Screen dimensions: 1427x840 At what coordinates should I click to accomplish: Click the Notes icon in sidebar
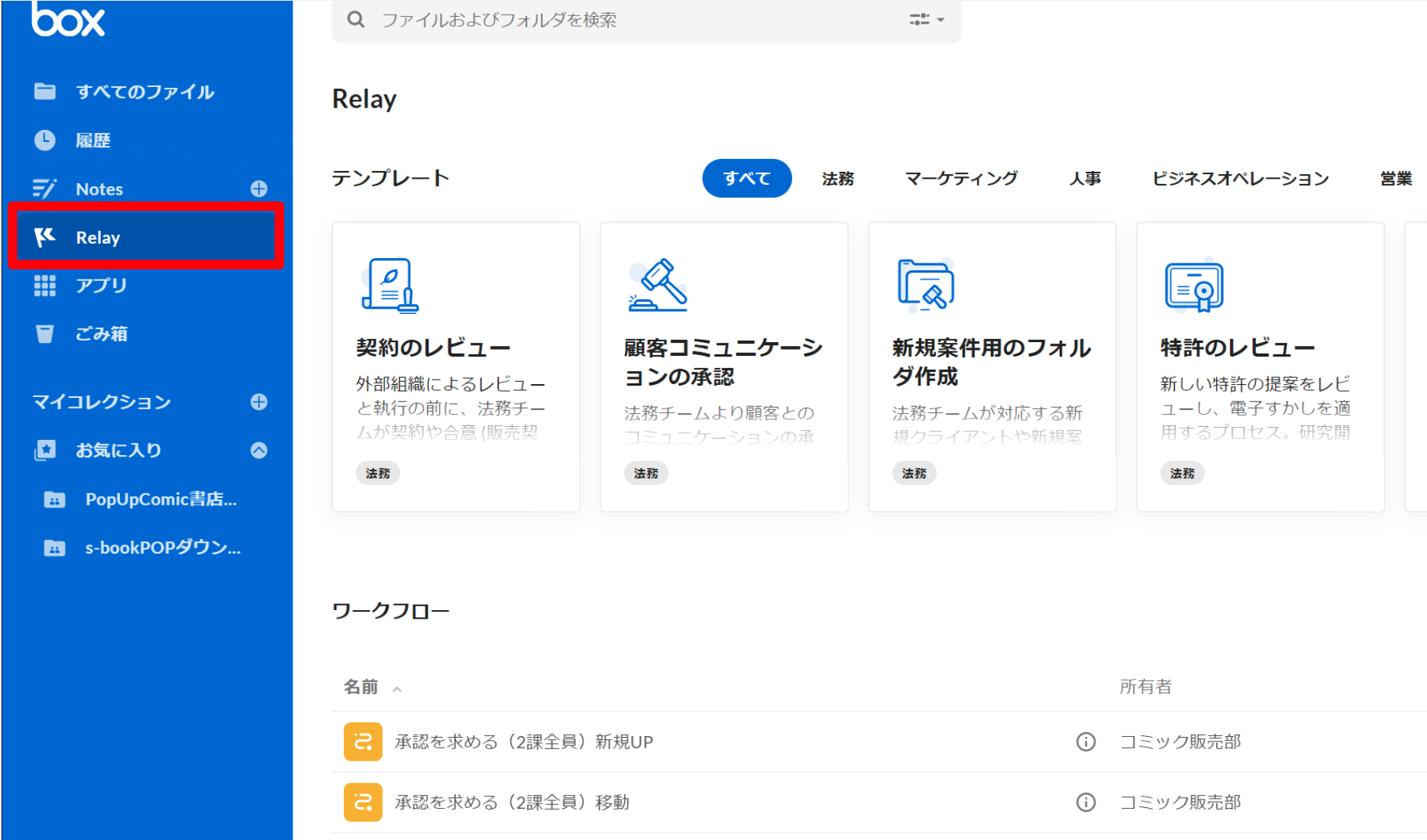(x=44, y=189)
